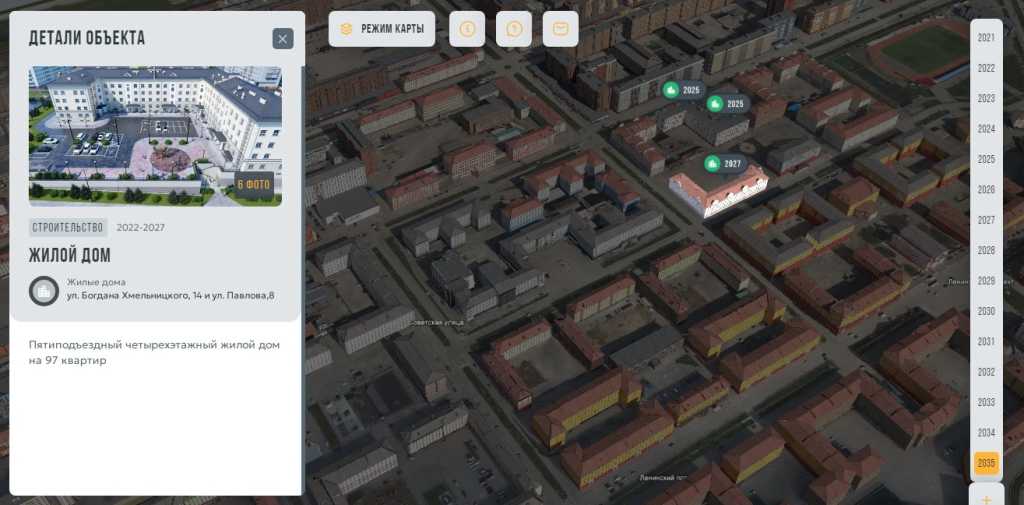1024x505 pixels.
Task: Choose year 2027 in the year list
Action: 986,220
